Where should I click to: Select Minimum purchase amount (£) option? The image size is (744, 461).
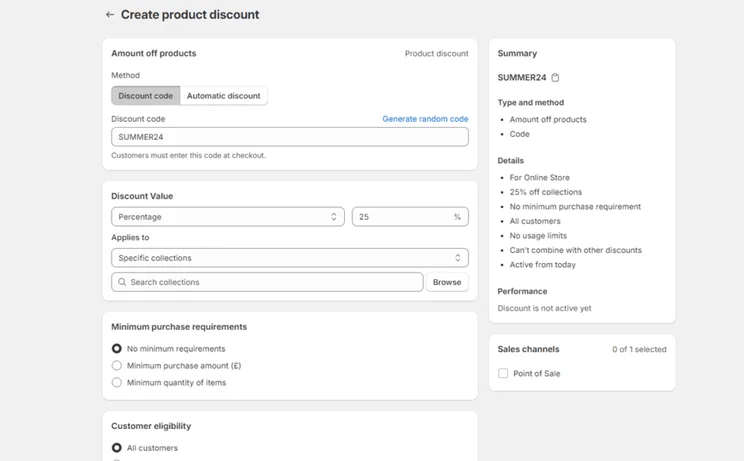coord(116,366)
